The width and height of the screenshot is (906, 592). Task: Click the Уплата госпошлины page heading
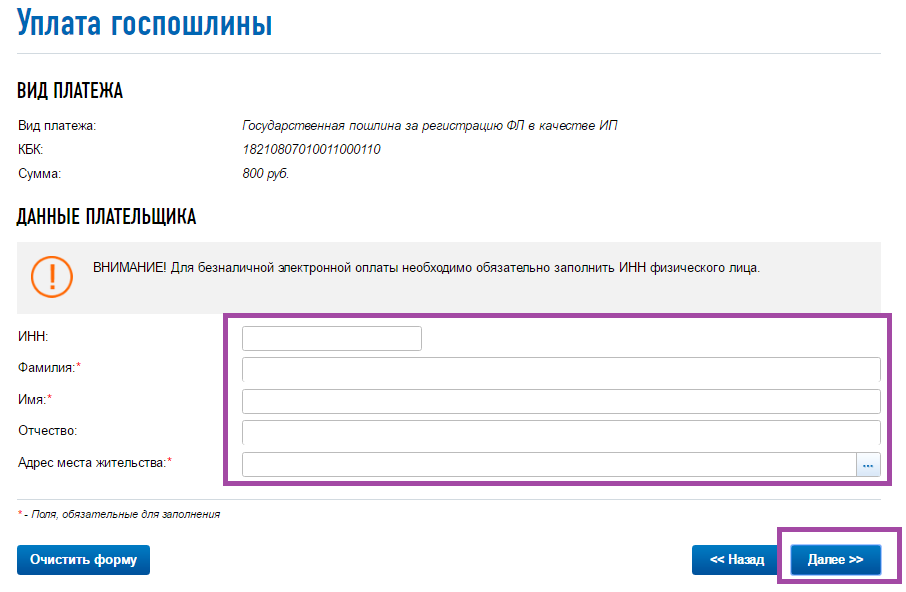[x=144, y=23]
